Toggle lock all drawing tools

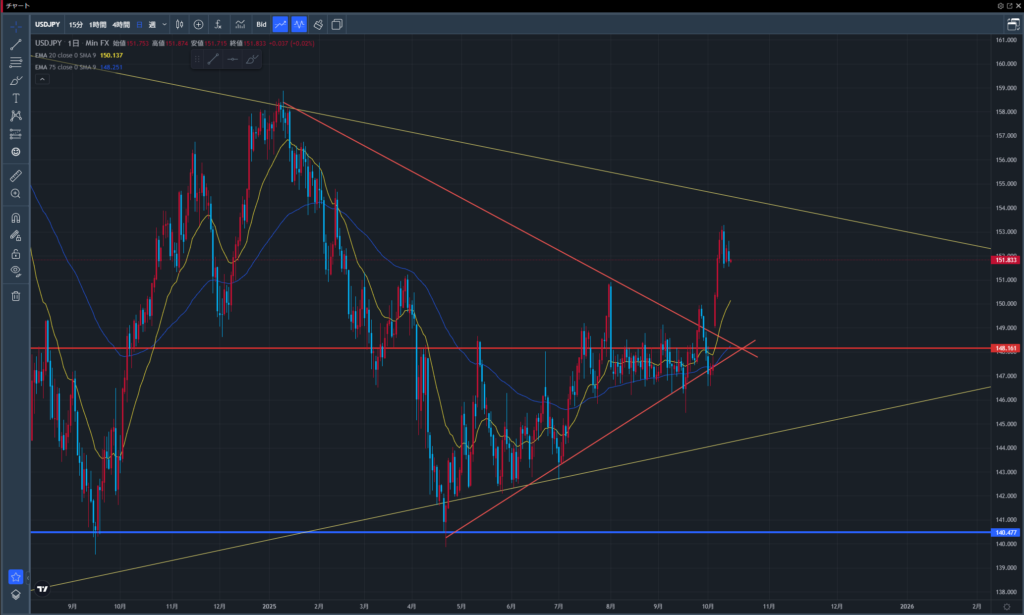pos(16,254)
